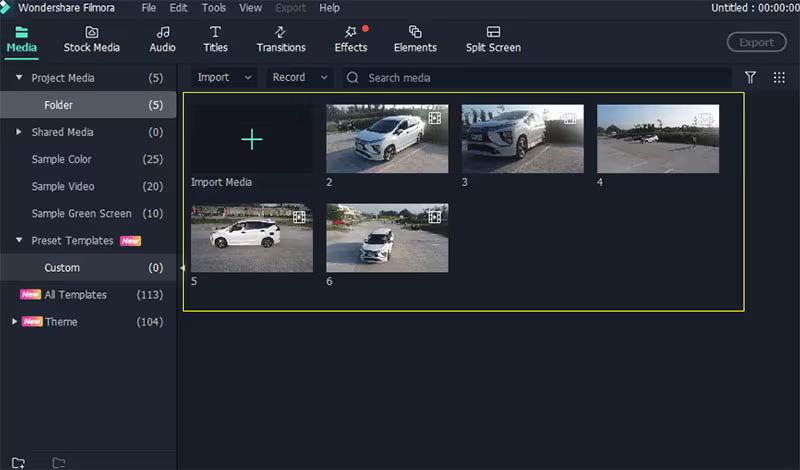The width and height of the screenshot is (800, 470).
Task: Select video clip thumbnail 6
Action: (387, 238)
